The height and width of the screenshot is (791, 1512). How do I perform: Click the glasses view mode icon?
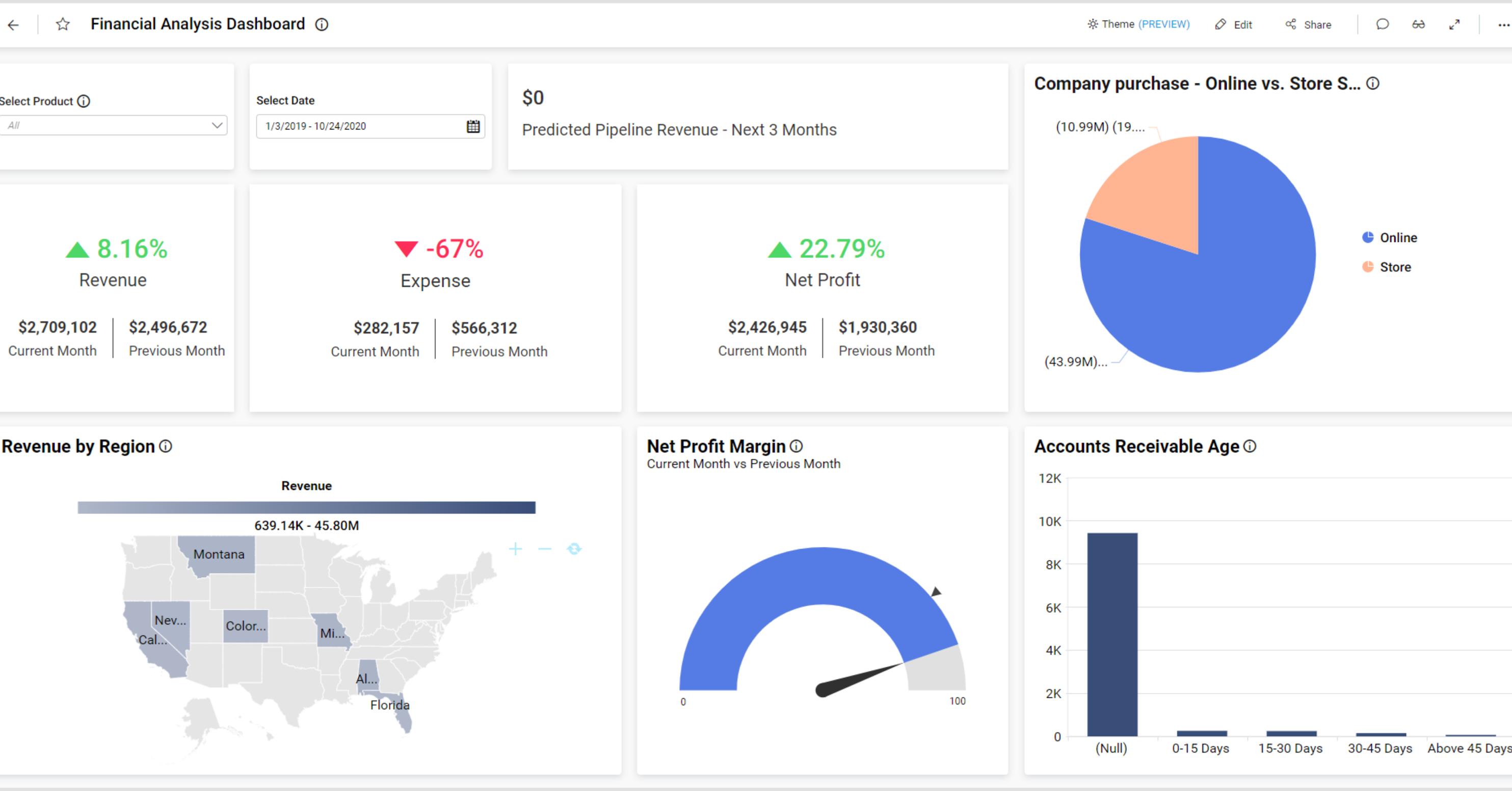1418,24
